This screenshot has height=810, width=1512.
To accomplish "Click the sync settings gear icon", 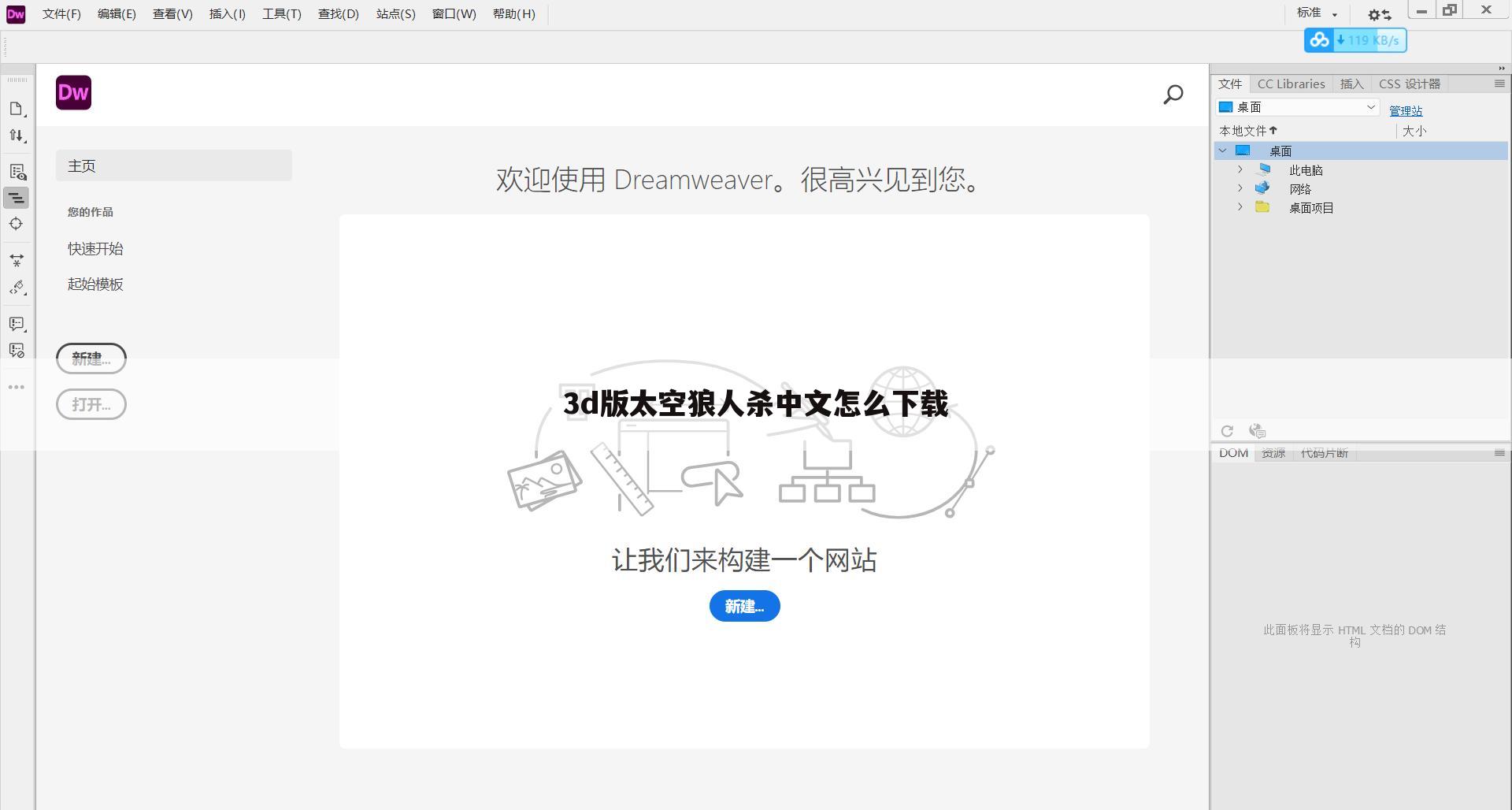I will click(x=1379, y=14).
